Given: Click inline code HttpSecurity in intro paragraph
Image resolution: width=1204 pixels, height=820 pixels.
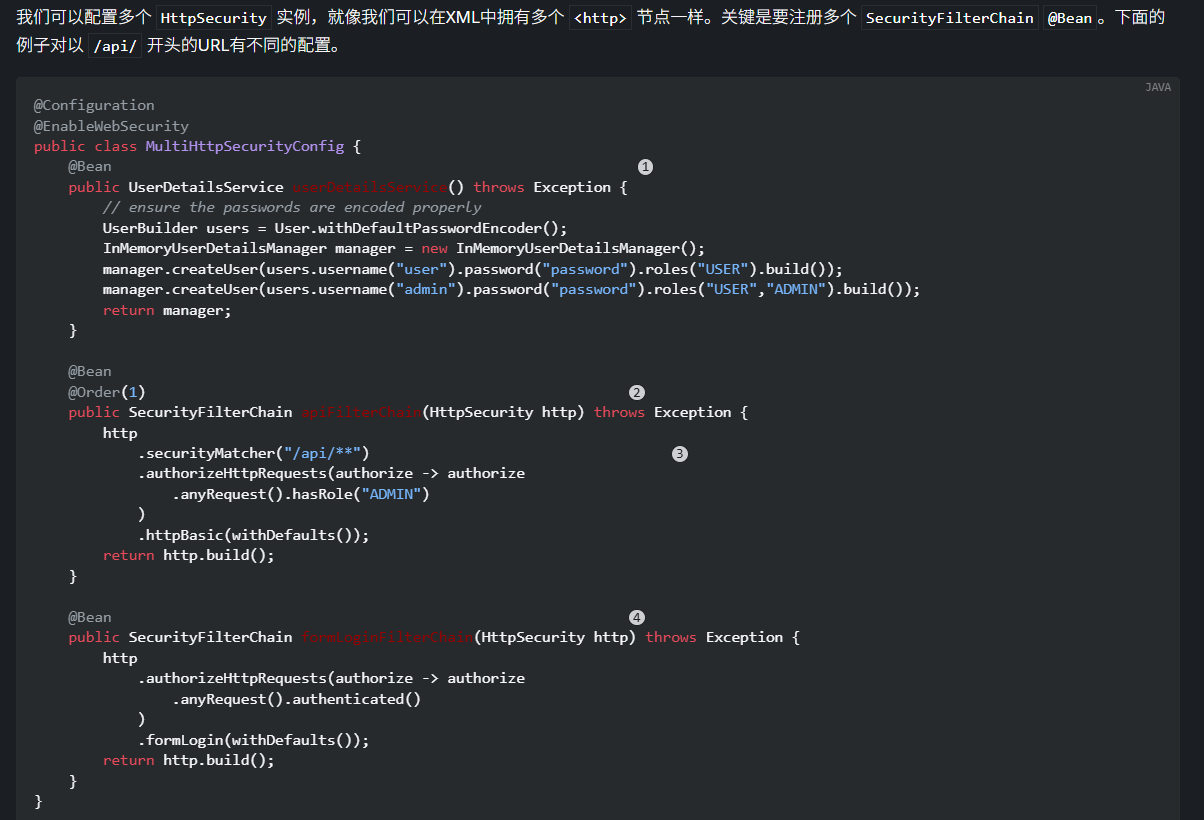Looking at the screenshot, I should [x=214, y=18].
